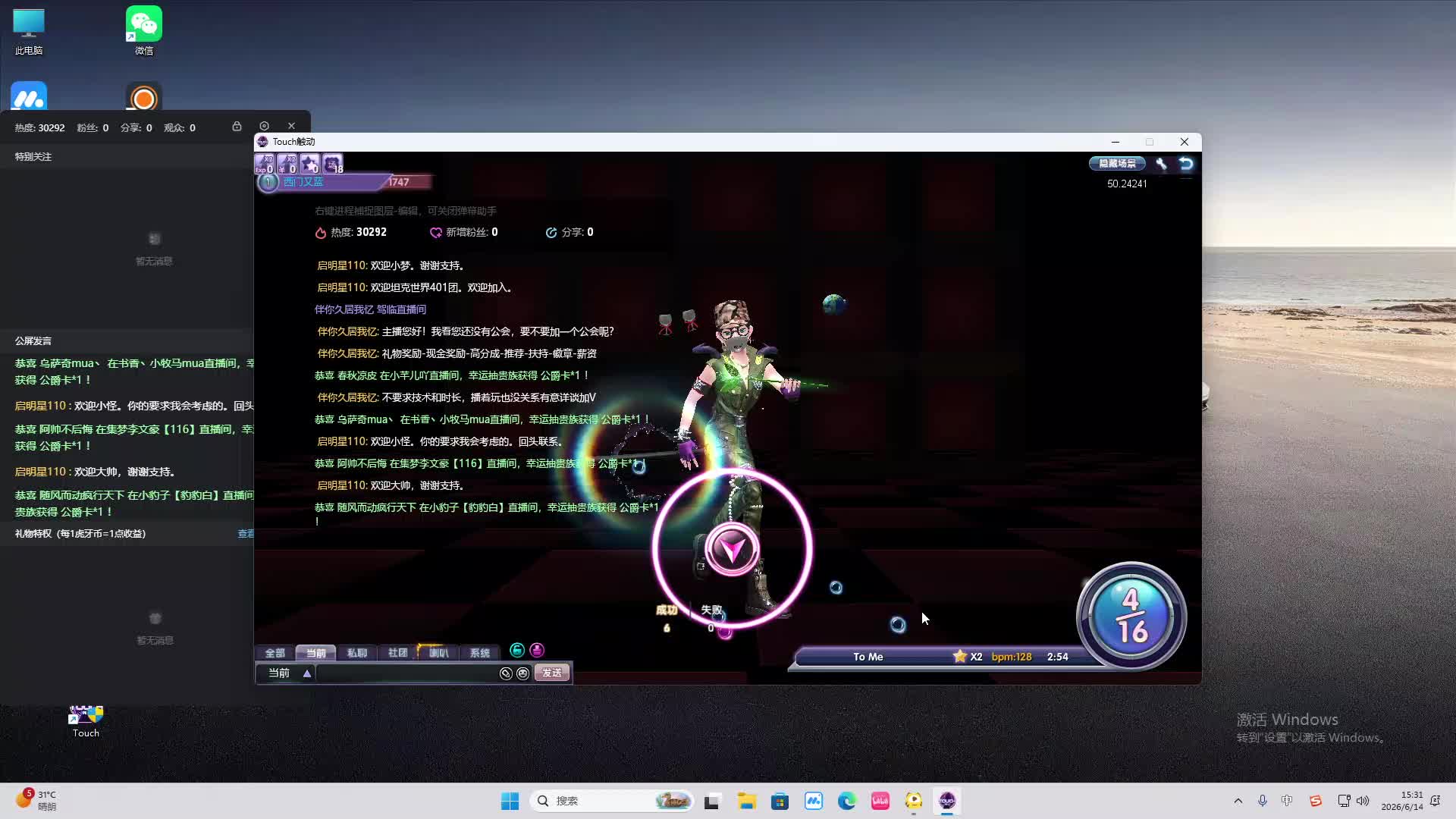Click the eraser icon in chat input
1456x819 pixels.
506,673
